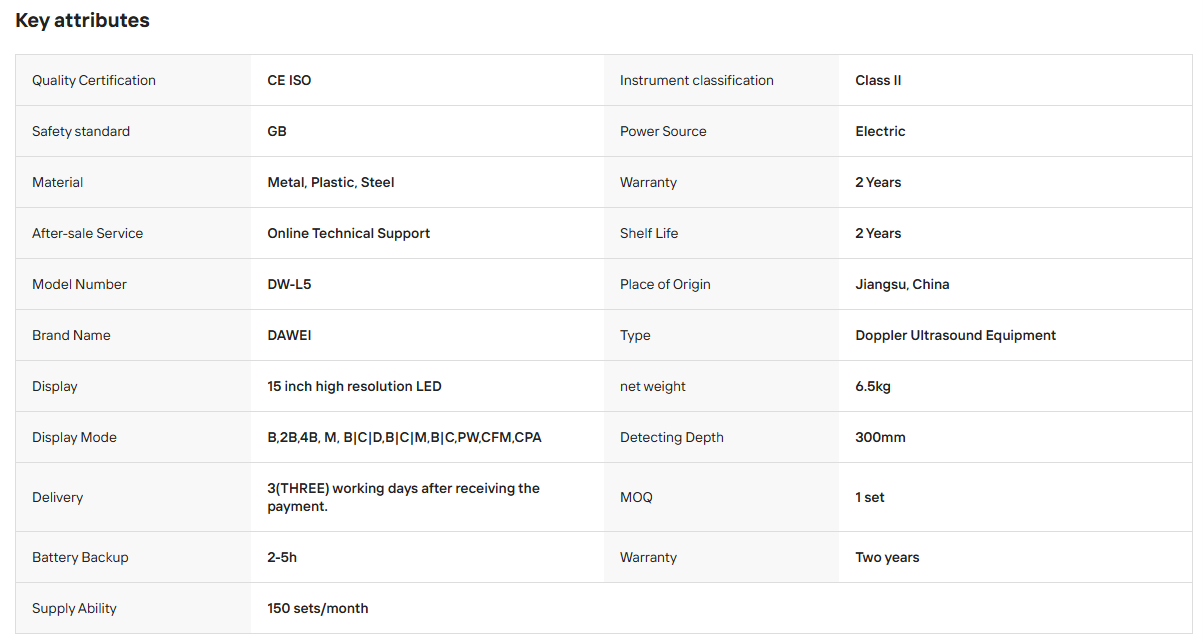Image resolution: width=1203 pixels, height=642 pixels.
Task: Click the DW-L5 model number
Action: 289,284
